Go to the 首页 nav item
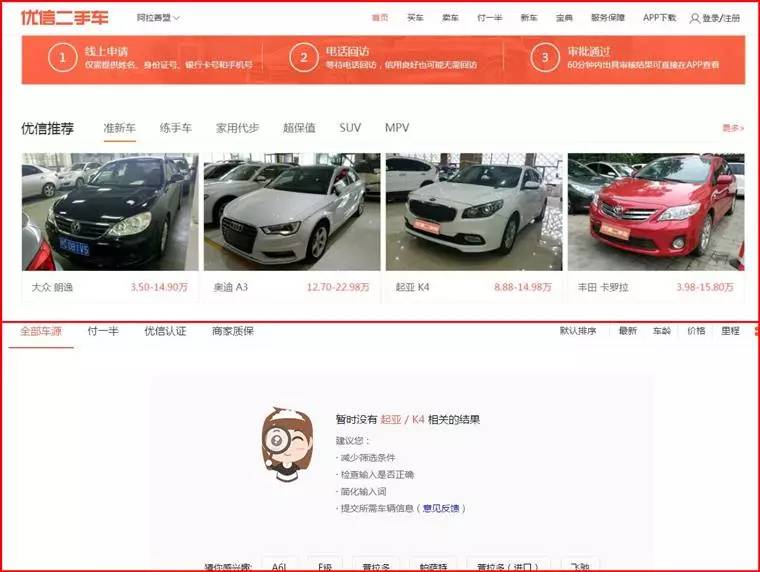Viewport: 760px width, 572px height. pyautogui.click(x=380, y=18)
